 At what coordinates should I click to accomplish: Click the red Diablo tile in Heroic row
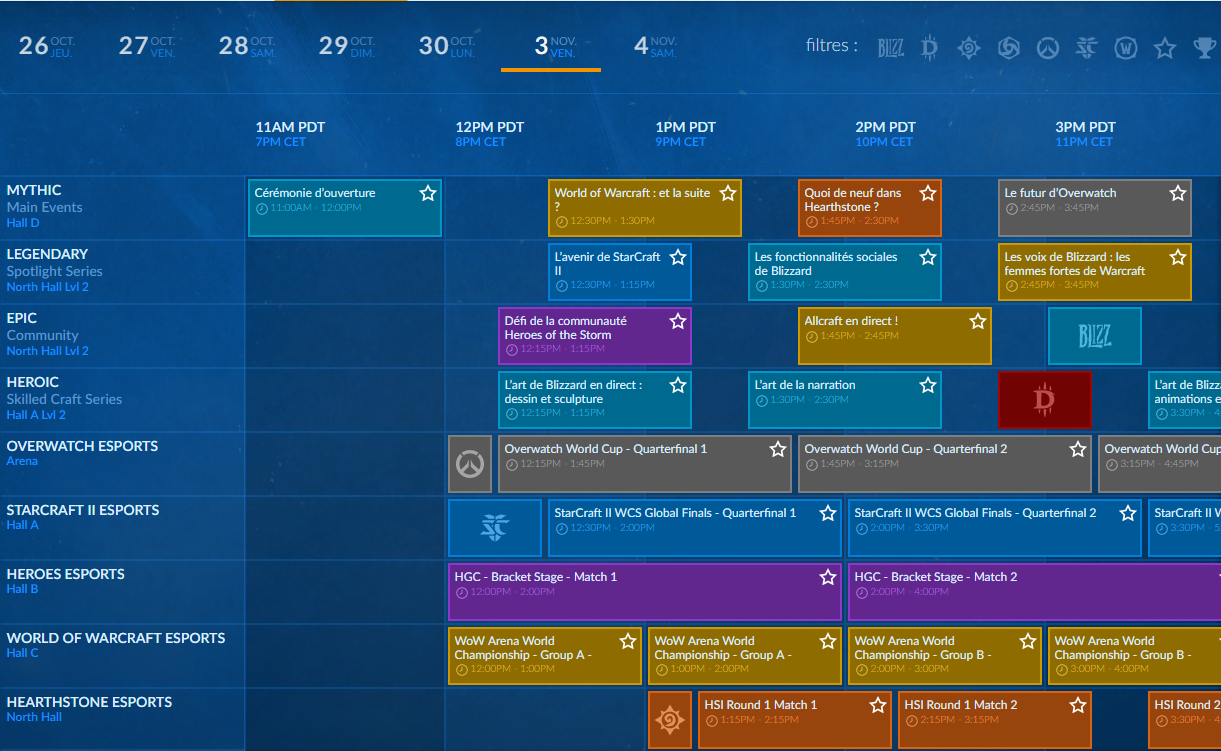point(1044,400)
